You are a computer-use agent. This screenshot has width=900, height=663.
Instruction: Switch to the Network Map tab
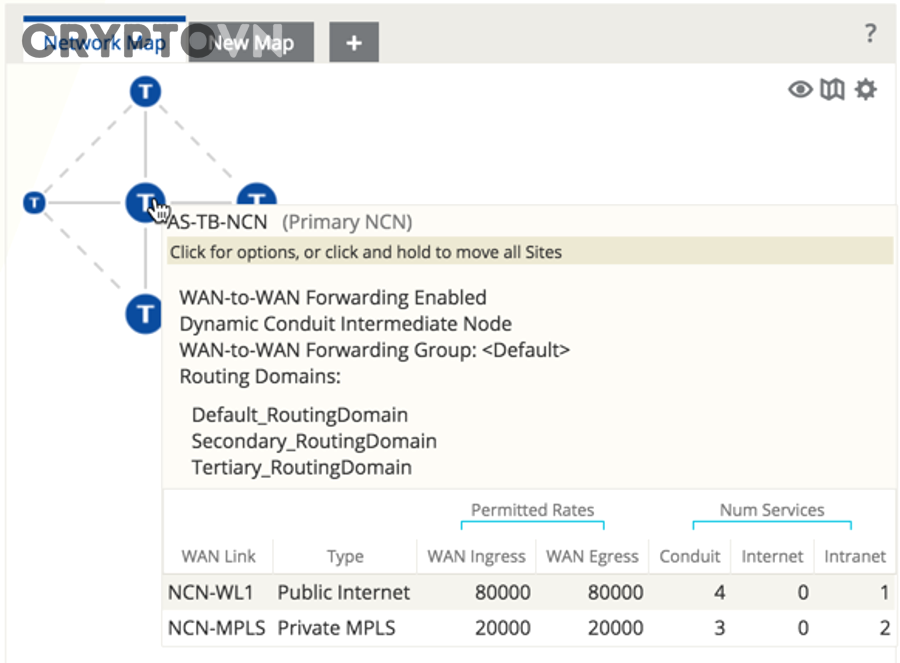click(104, 42)
